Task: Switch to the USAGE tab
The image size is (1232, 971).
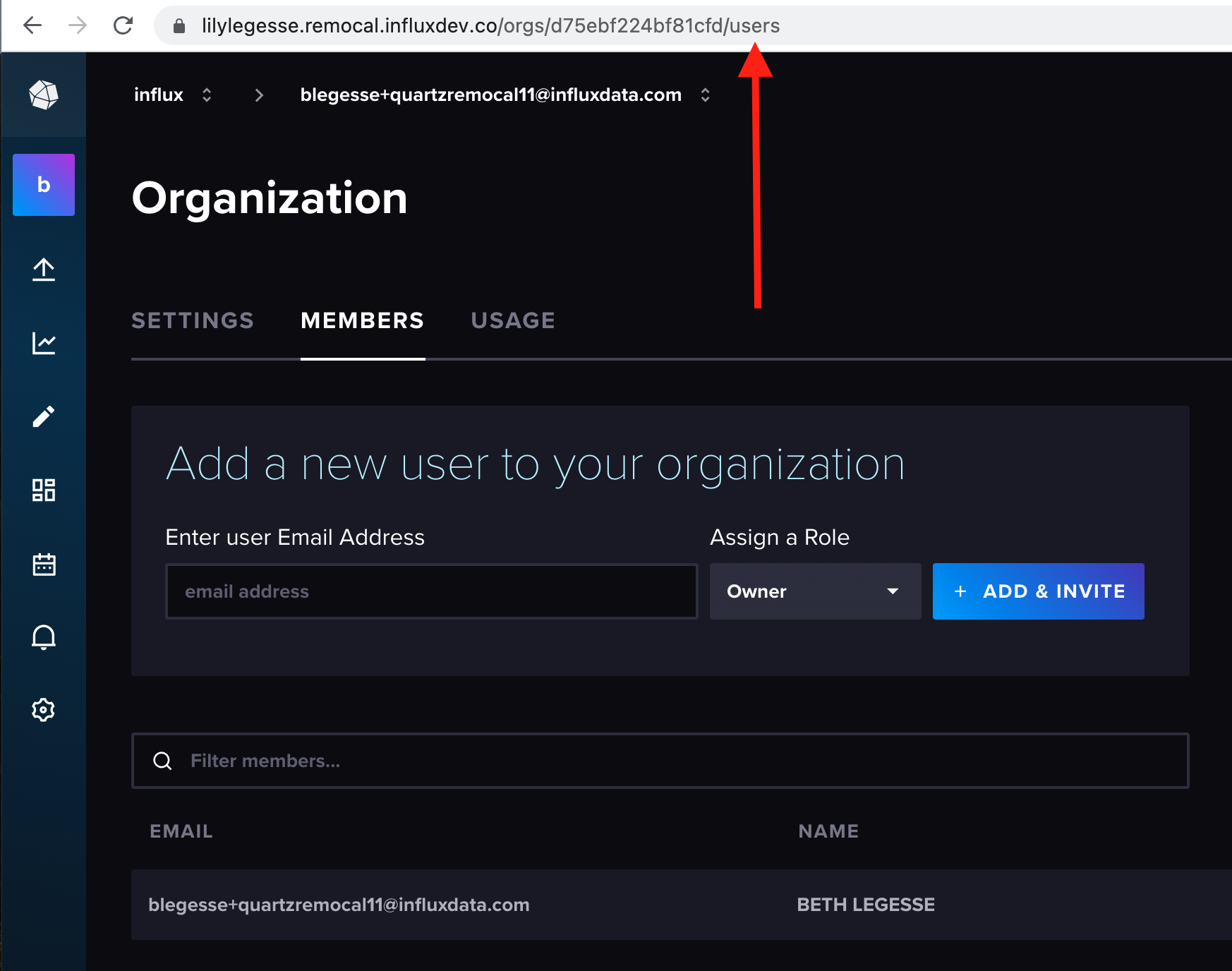Action: pos(512,320)
